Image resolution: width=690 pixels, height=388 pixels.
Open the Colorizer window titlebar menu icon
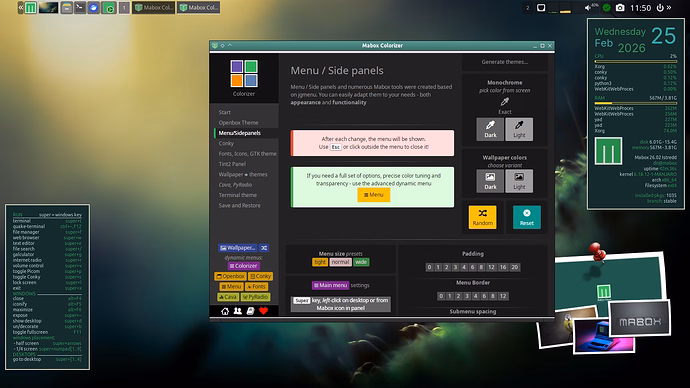pos(215,45)
